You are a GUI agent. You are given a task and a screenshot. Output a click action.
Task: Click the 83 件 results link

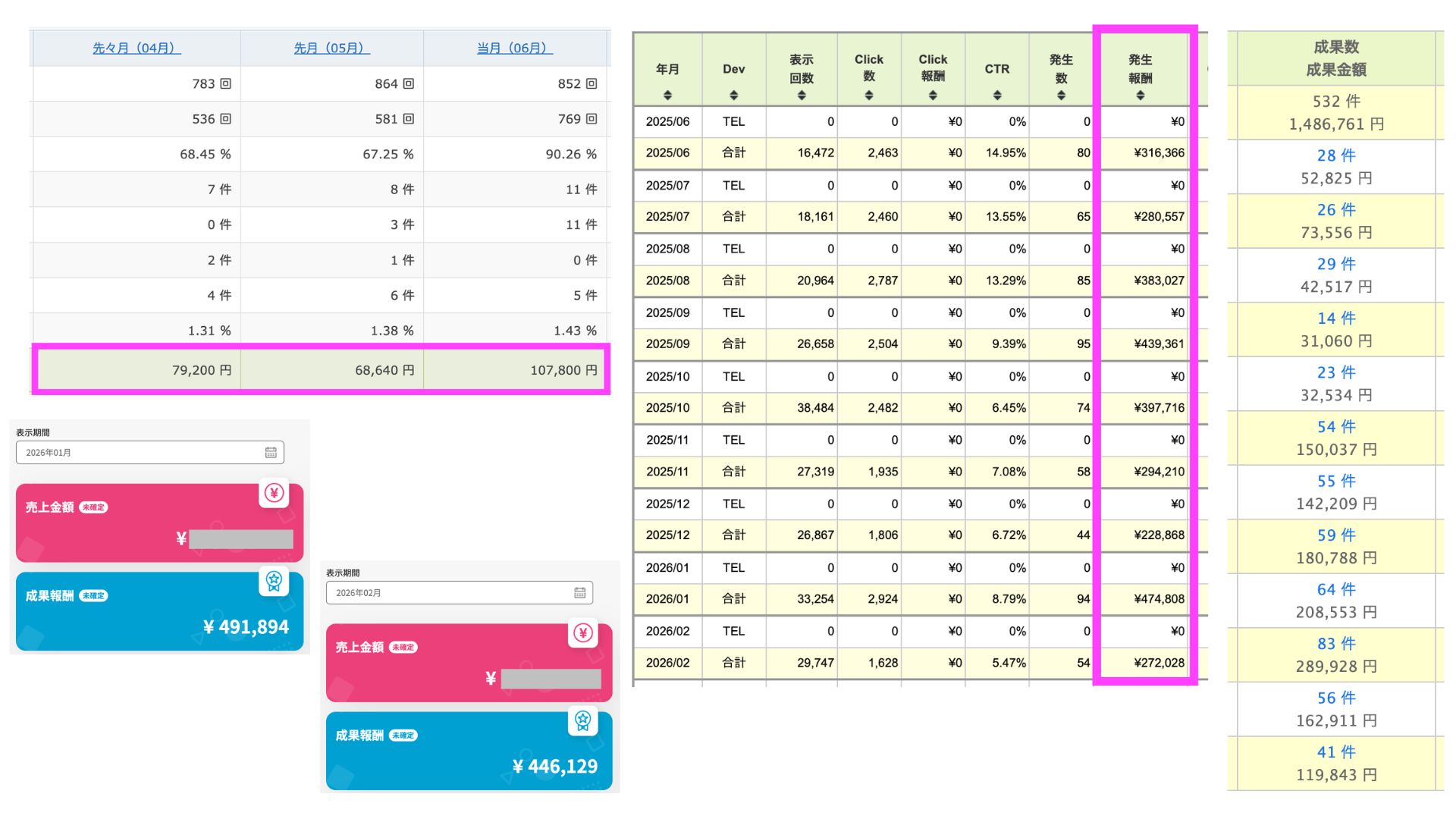point(1335,644)
